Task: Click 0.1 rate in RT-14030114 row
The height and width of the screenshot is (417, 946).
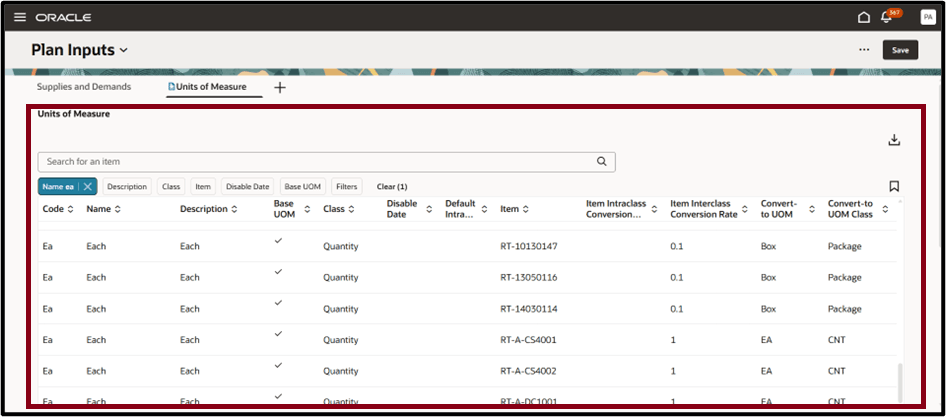Action: 677,309
